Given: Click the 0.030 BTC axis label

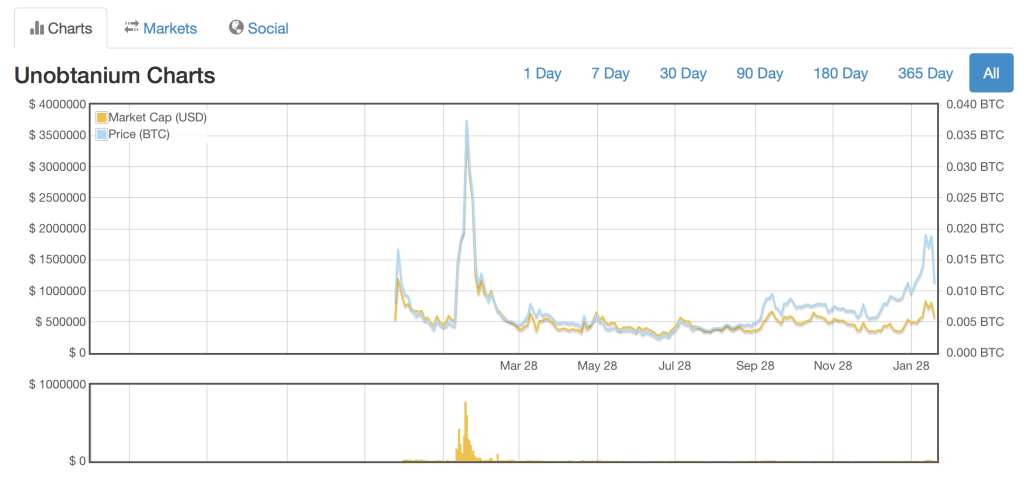Looking at the screenshot, I should (x=974, y=167).
